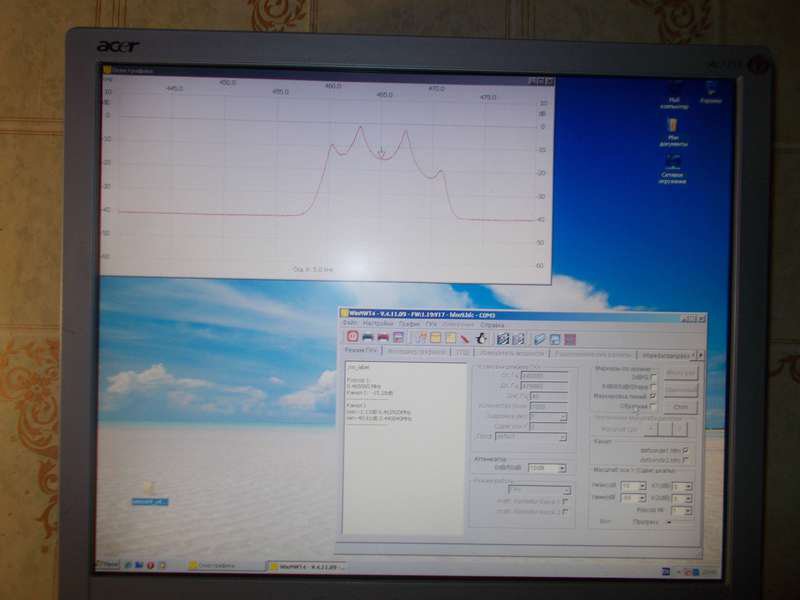Uncheck the checked third checkbox in markers group

[653, 396]
